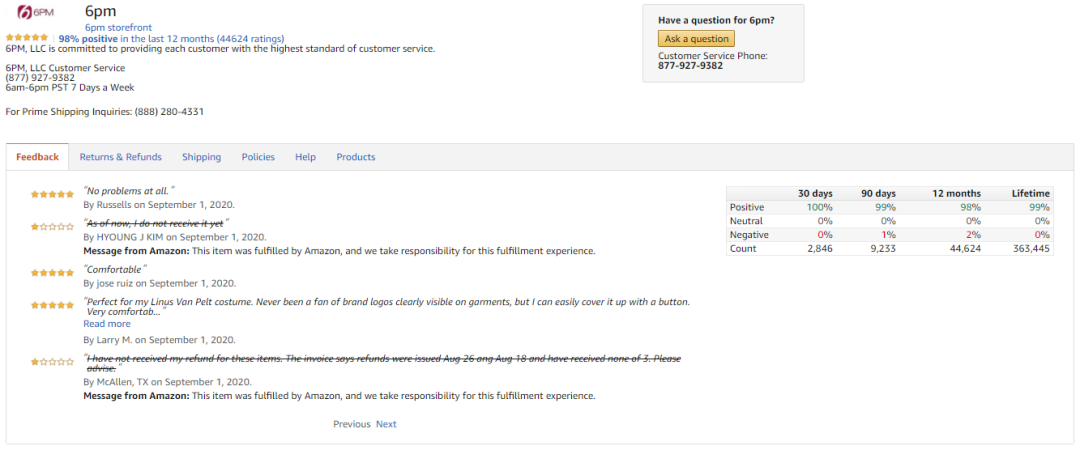This screenshot has height=450, width=1080.
Task: Click the Ask a question button
Action: 696,39
